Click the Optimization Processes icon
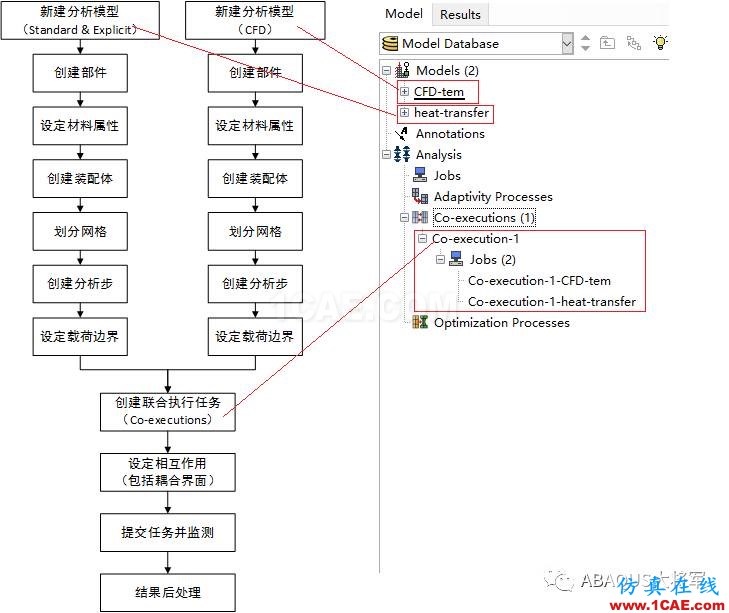The image size is (729, 613). coord(420,322)
